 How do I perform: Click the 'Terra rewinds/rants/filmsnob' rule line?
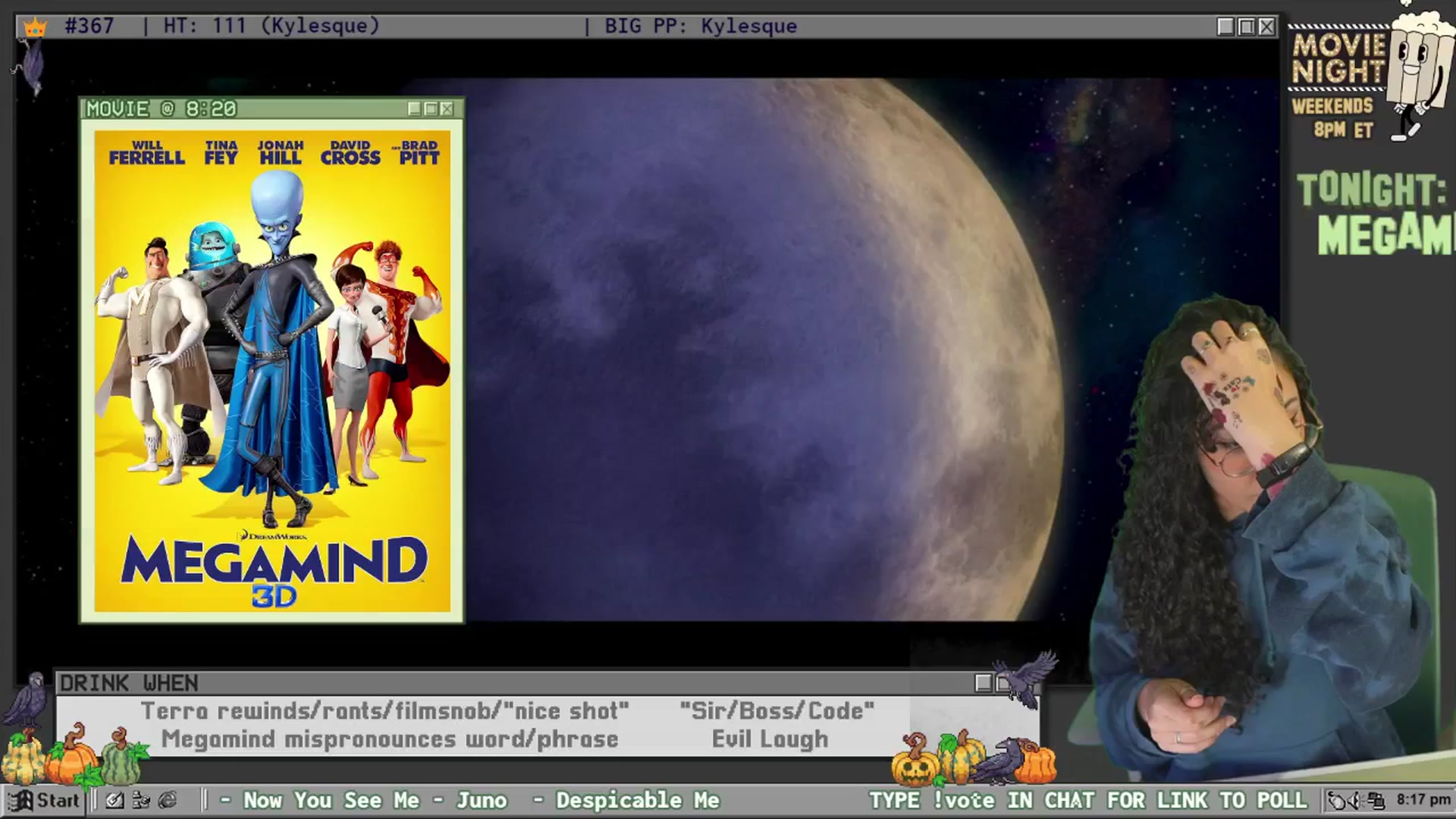[384, 711]
